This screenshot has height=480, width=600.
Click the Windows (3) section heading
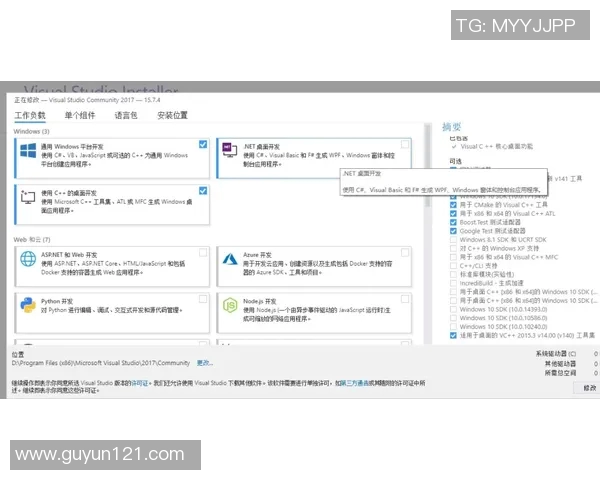31,131
